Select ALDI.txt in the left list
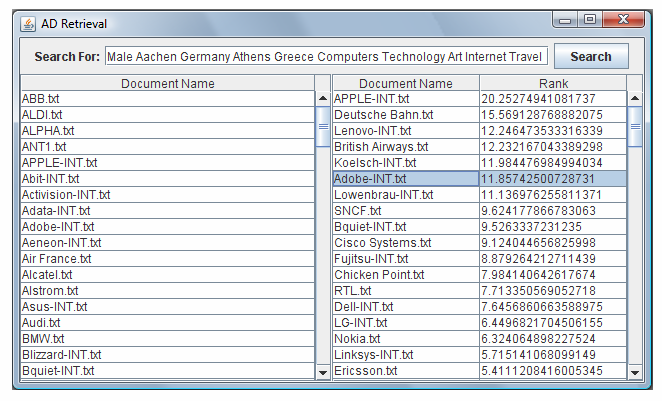Image resolution: width=662 pixels, height=401 pixels. pos(168,115)
